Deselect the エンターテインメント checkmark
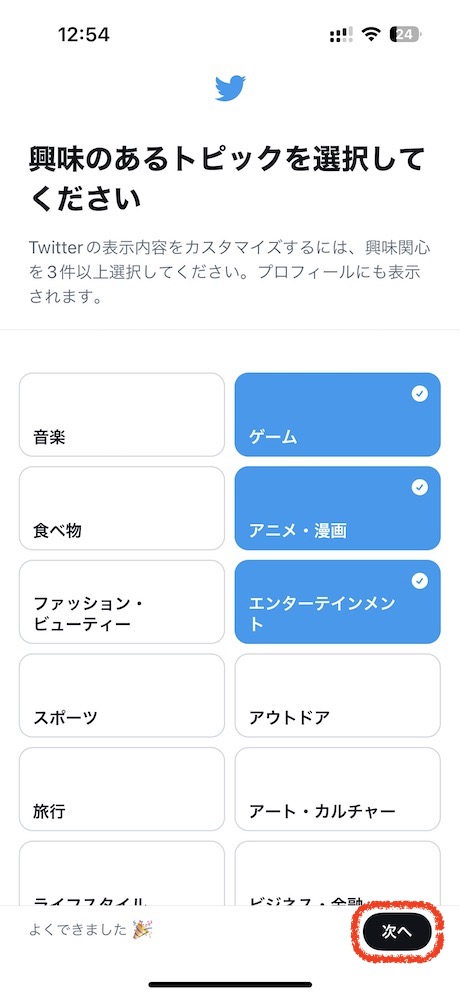 tap(419, 581)
